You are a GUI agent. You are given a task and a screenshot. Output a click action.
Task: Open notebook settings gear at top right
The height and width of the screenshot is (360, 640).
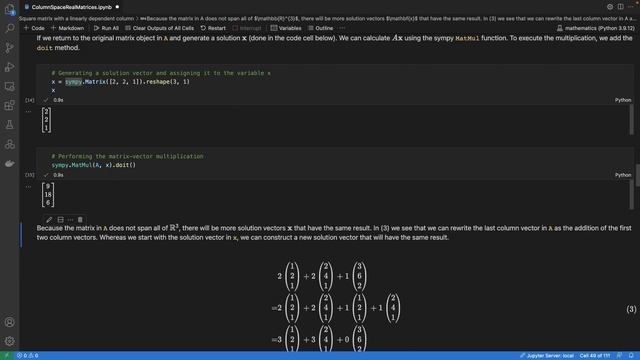(x=610, y=7)
